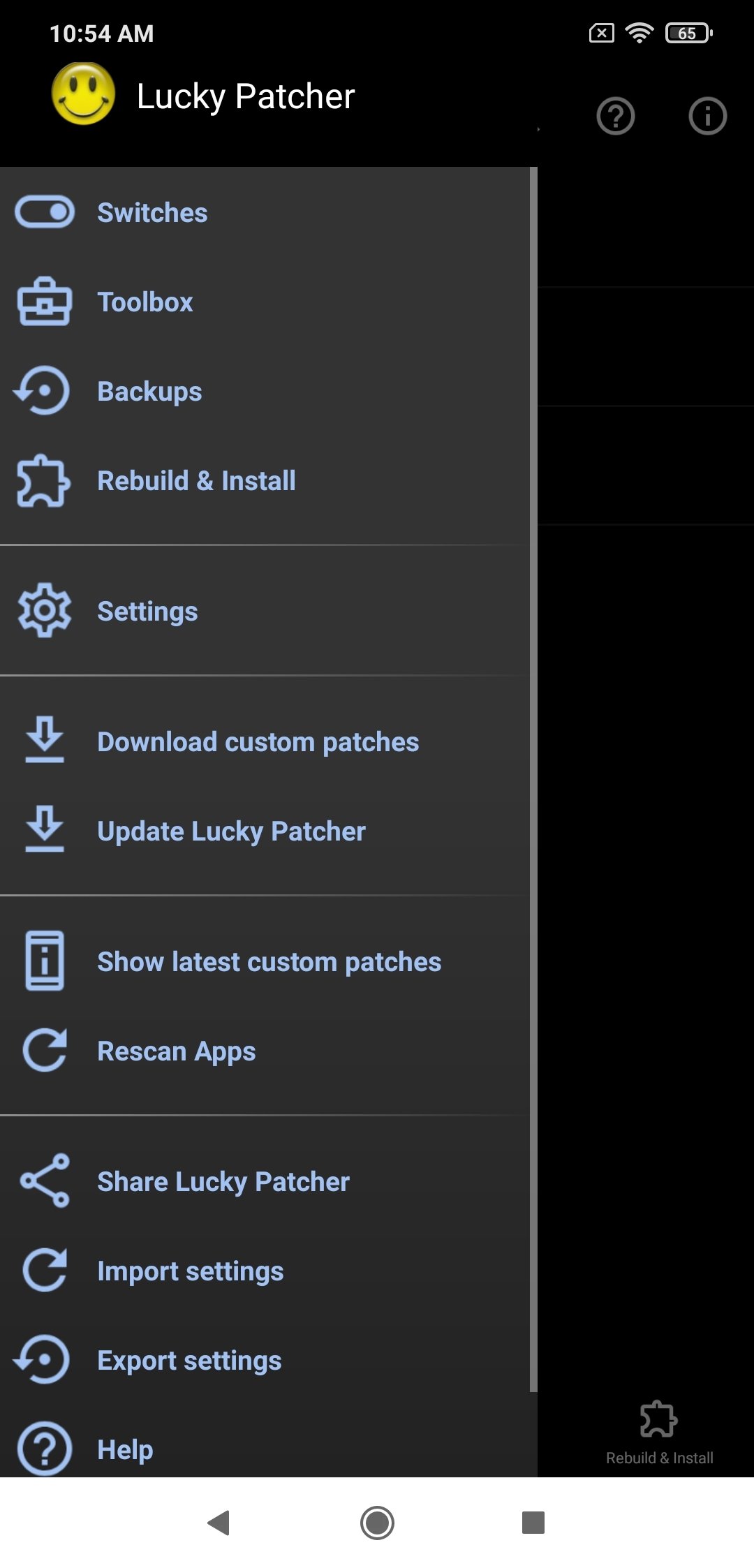754x1568 pixels.
Task: Select Import settings
Action: tap(190, 1271)
